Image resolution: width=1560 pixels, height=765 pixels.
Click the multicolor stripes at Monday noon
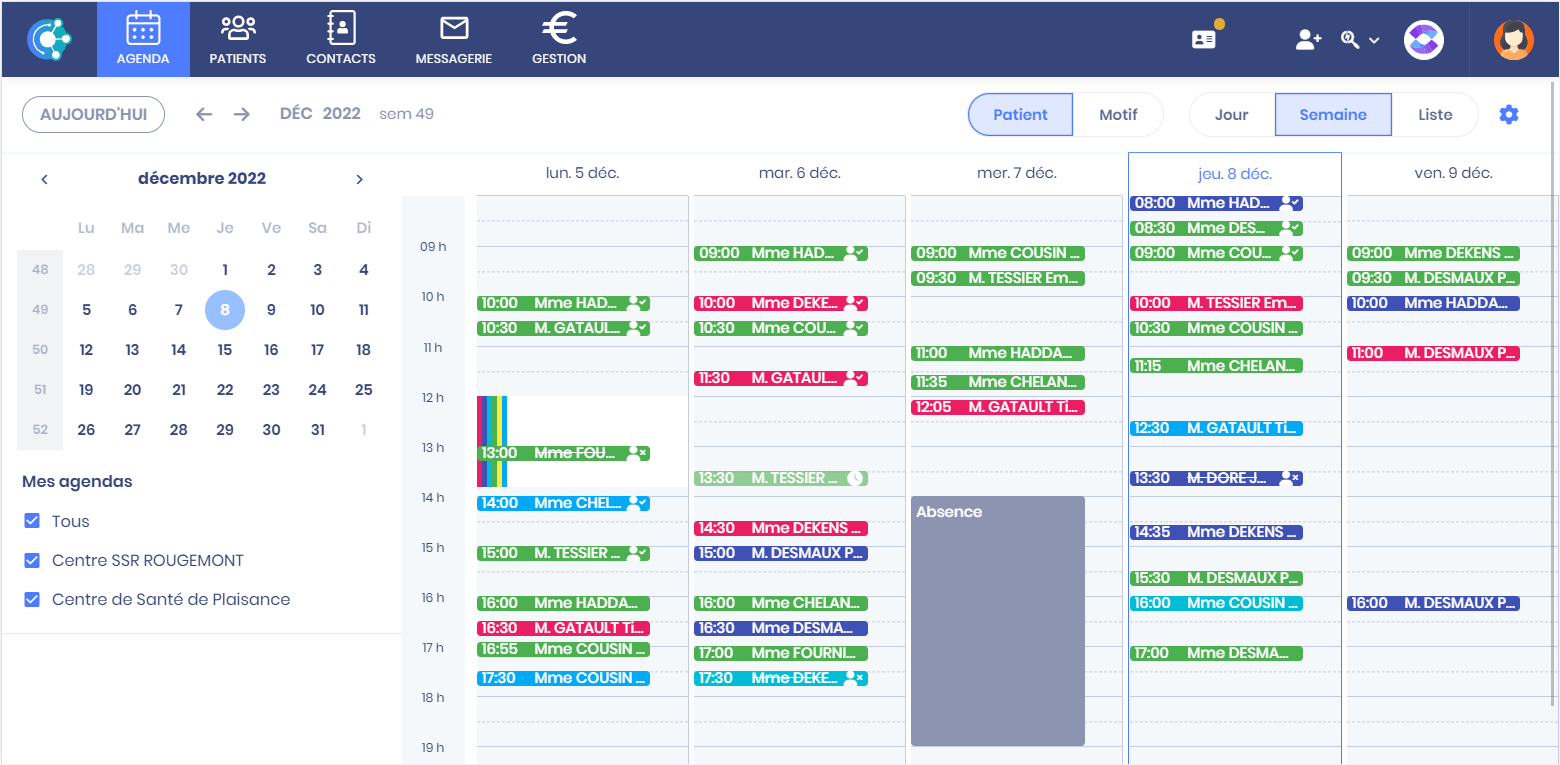click(492, 420)
